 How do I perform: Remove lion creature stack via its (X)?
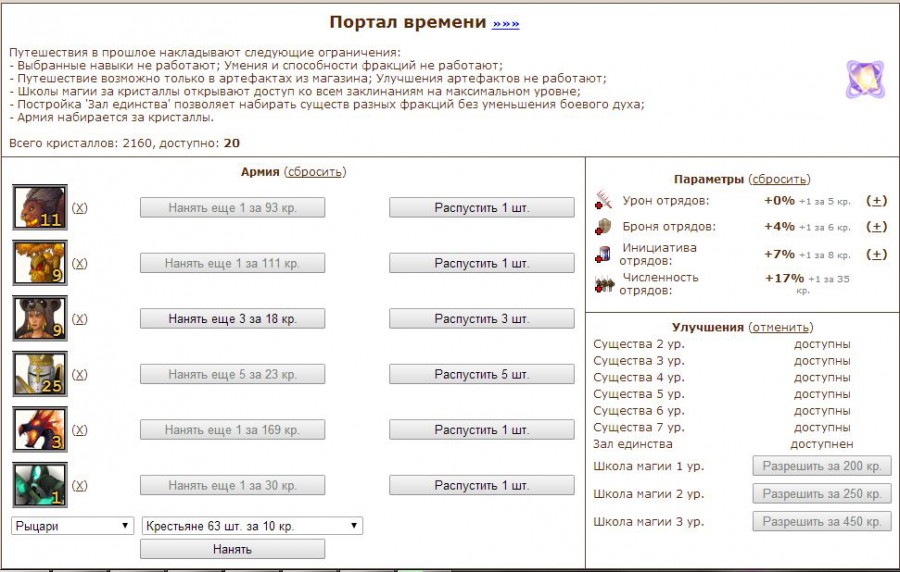point(80,208)
